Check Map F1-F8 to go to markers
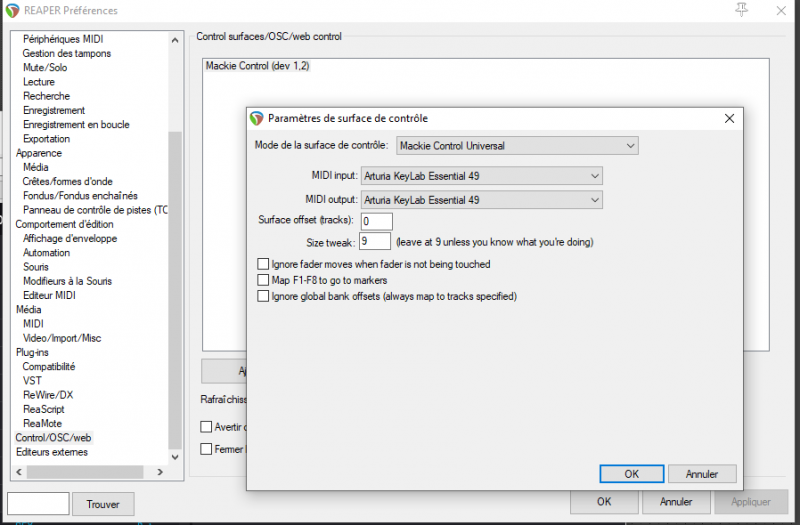800x525 pixels. [x=264, y=280]
